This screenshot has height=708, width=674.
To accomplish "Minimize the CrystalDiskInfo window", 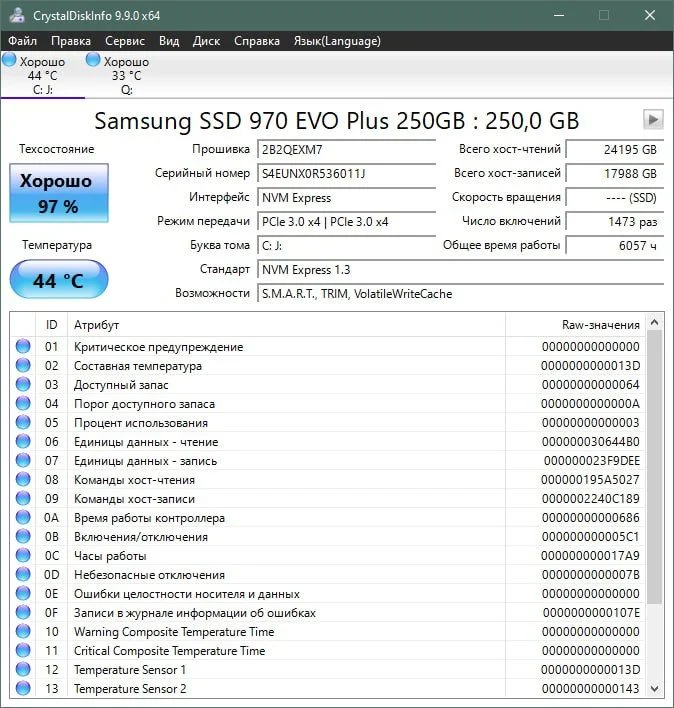I will (559, 15).
